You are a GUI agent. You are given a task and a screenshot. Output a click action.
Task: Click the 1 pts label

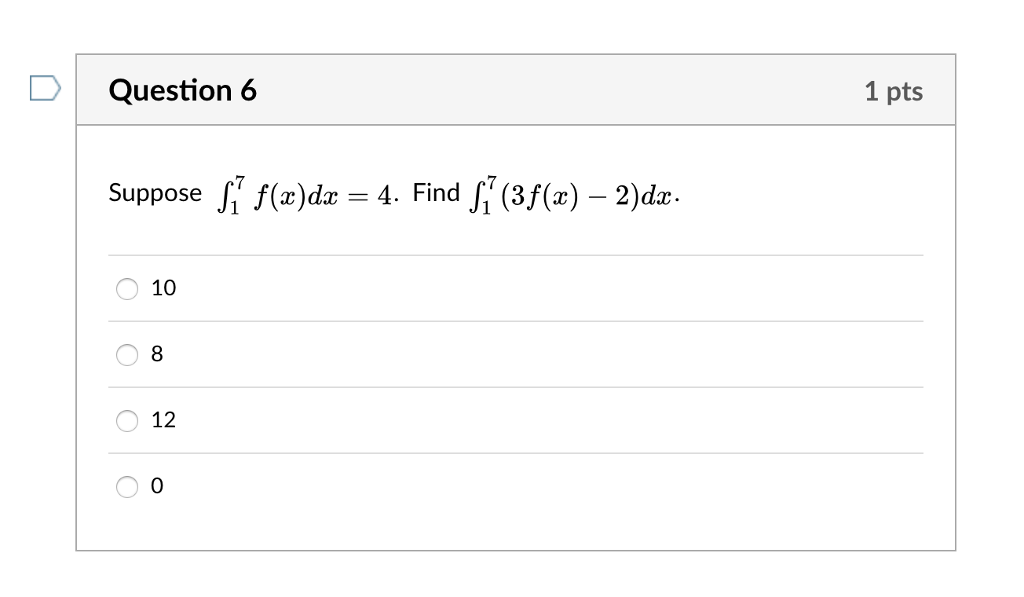(894, 90)
